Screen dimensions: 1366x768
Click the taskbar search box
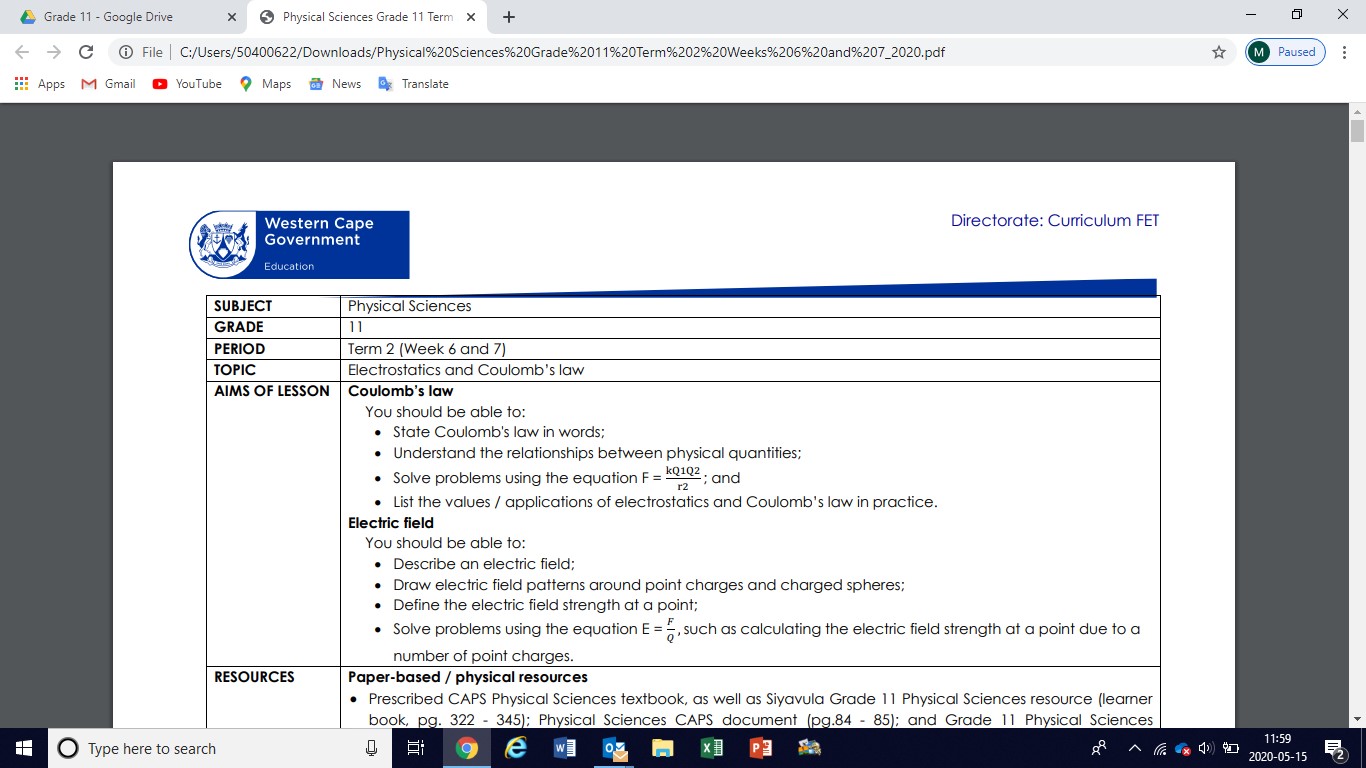[x=218, y=748]
